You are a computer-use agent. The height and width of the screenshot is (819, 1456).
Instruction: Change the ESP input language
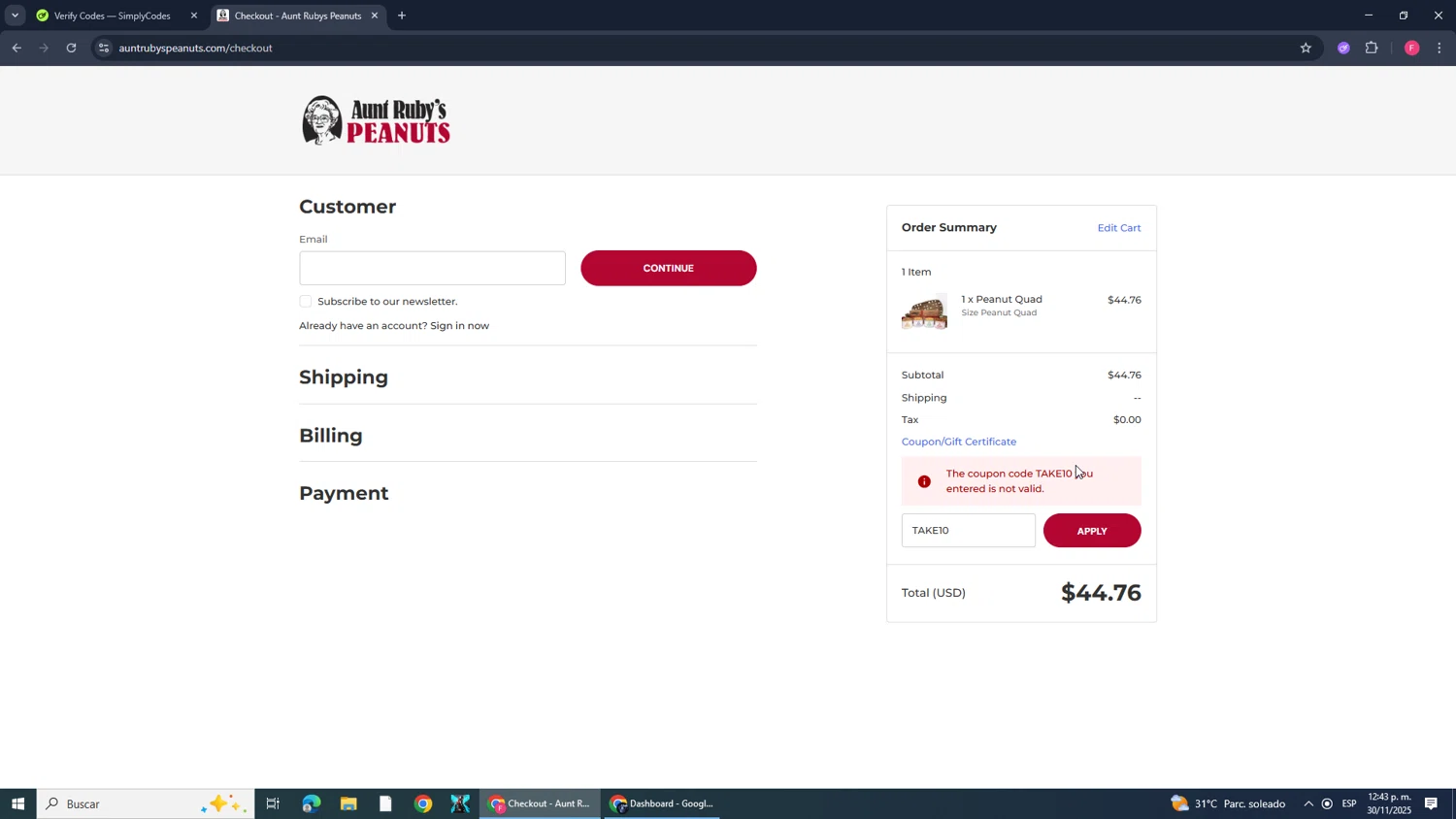pos(1349,803)
